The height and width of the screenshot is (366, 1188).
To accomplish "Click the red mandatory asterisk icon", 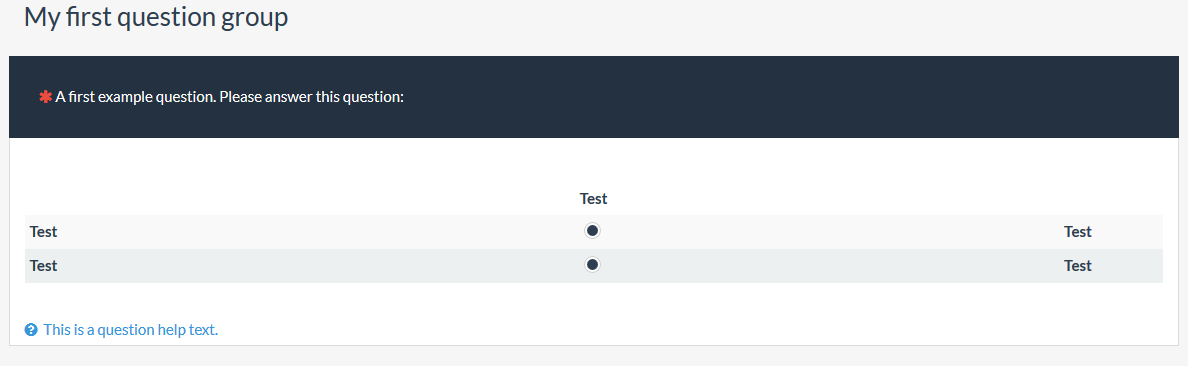I will click(x=45, y=96).
